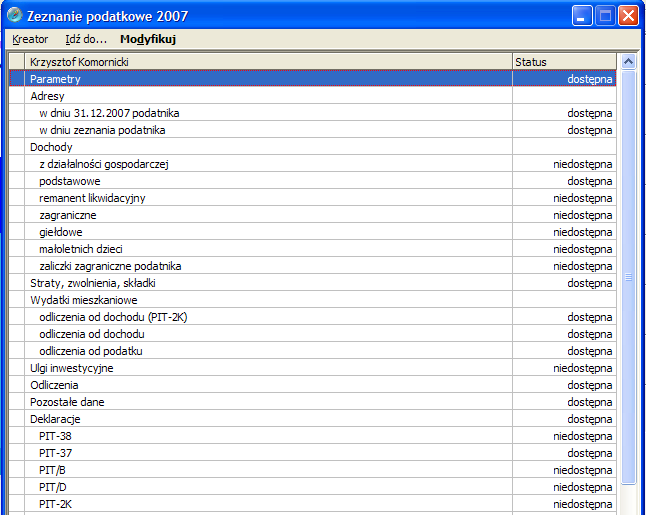Select the Parametry row
Viewport: 646px width, 515px height.
[x=313, y=79]
